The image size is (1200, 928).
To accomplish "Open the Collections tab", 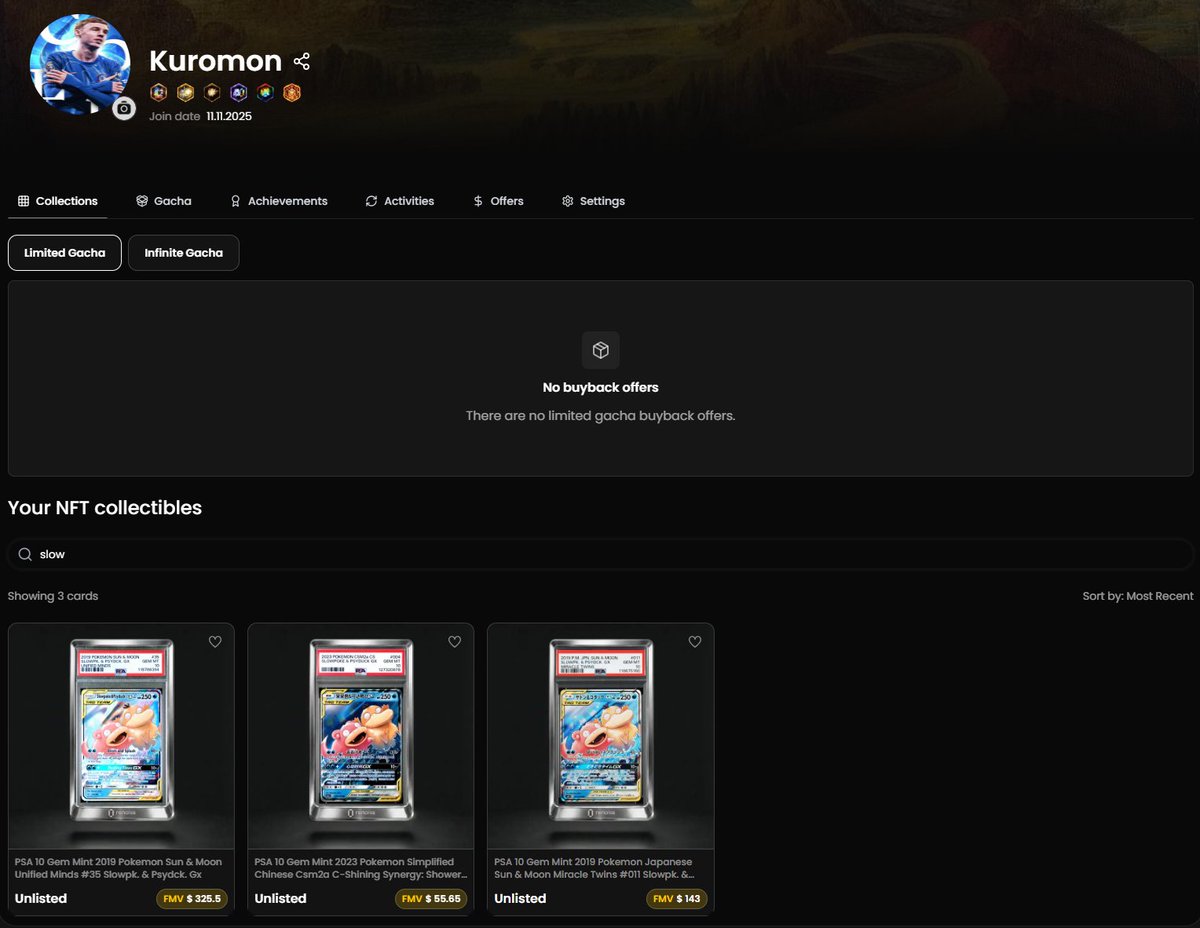I will click(58, 201).
